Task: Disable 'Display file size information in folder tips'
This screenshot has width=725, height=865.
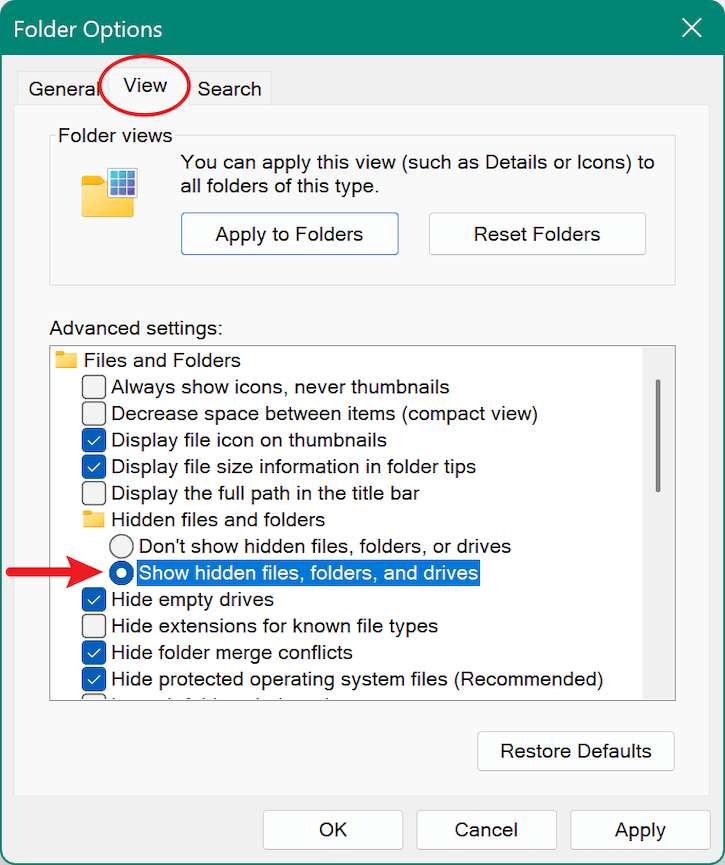Action: [93, 466]
